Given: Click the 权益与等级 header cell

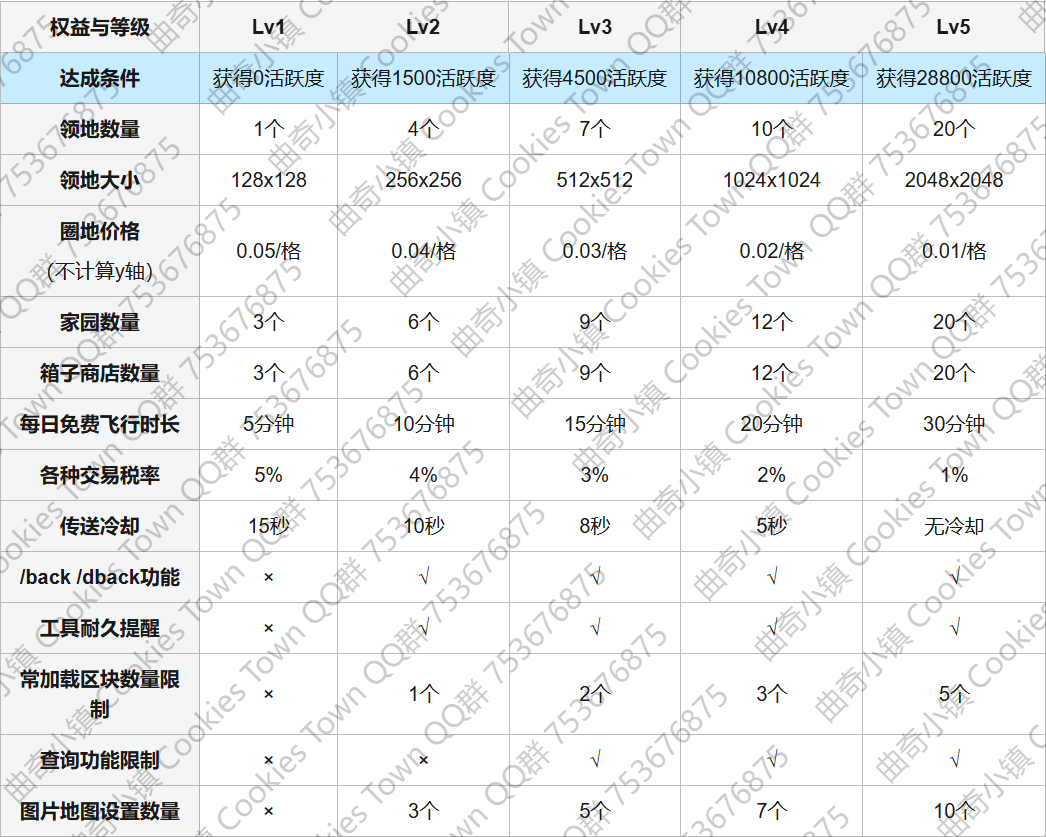Looking at the screenshot, I should [x=99, y=27].
